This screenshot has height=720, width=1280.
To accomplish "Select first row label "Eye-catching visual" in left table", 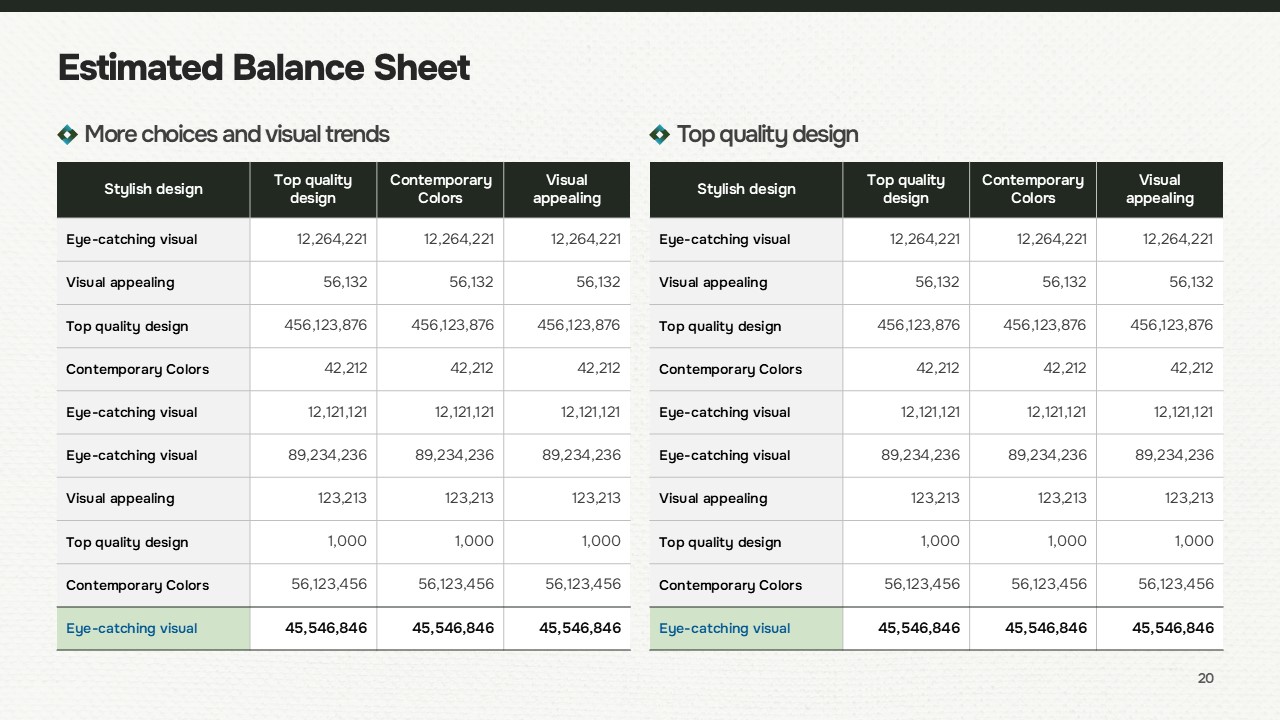I will click(132, 240).
